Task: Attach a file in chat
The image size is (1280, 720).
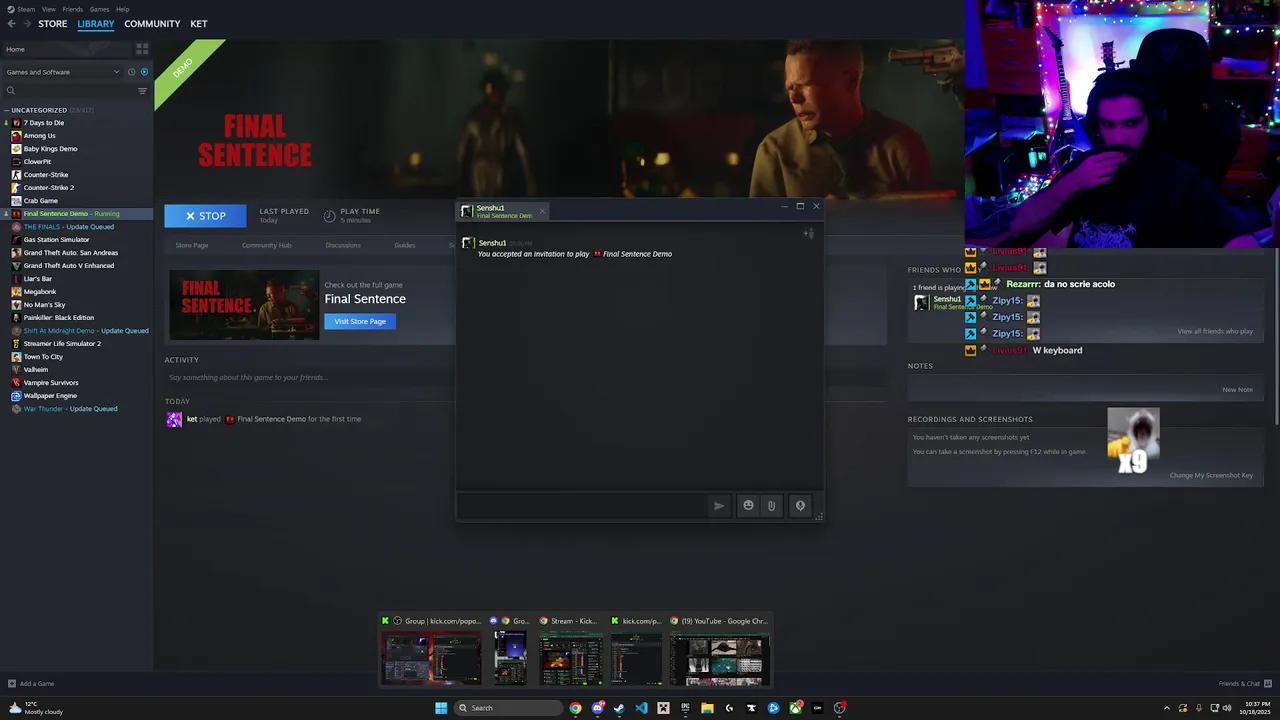Action: [x=771, y=506]
